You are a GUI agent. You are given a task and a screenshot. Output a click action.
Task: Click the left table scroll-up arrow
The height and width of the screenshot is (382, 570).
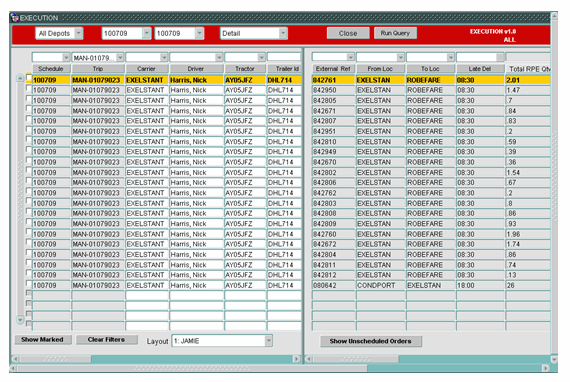click(x=20, y=78)
